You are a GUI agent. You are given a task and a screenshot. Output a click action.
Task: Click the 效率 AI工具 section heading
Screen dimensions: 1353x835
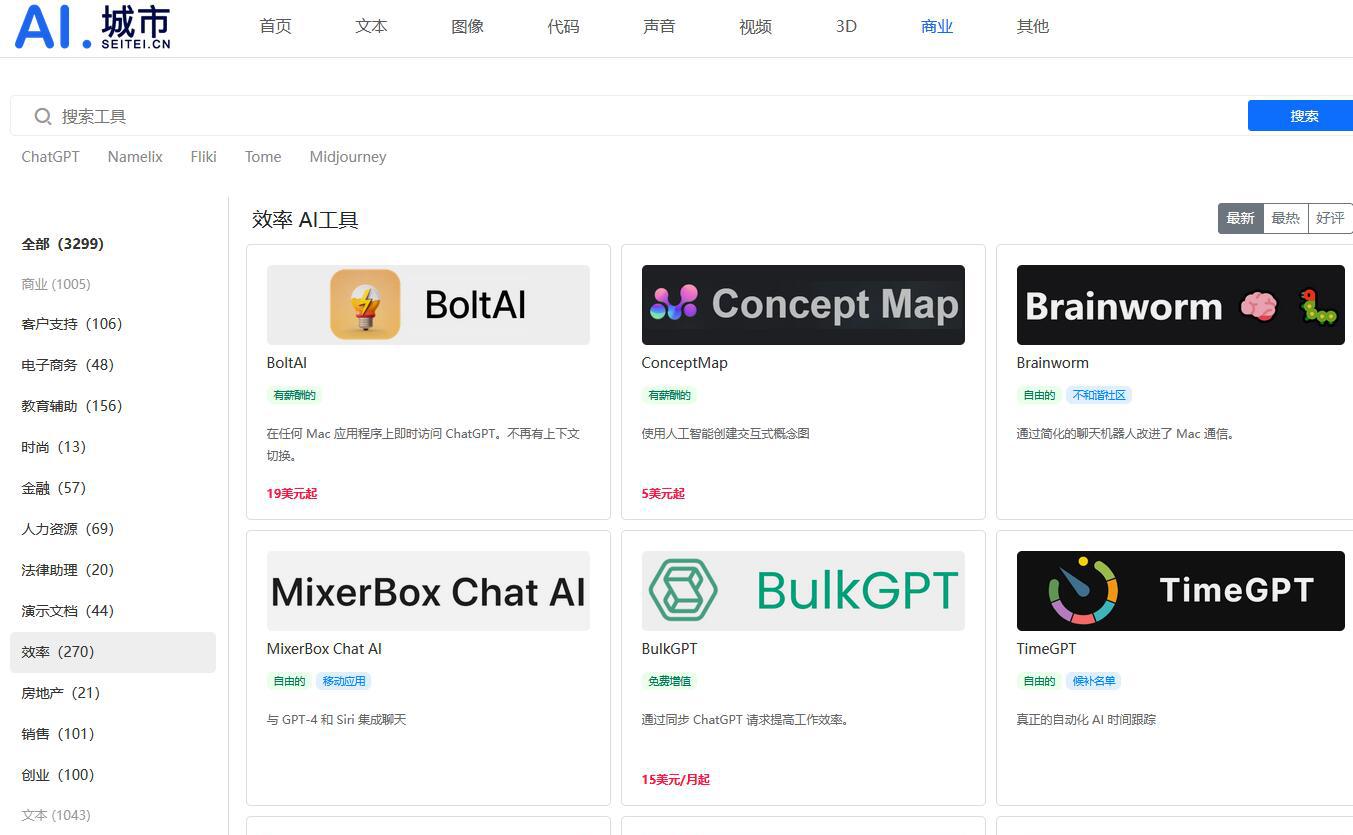(305, 220)
